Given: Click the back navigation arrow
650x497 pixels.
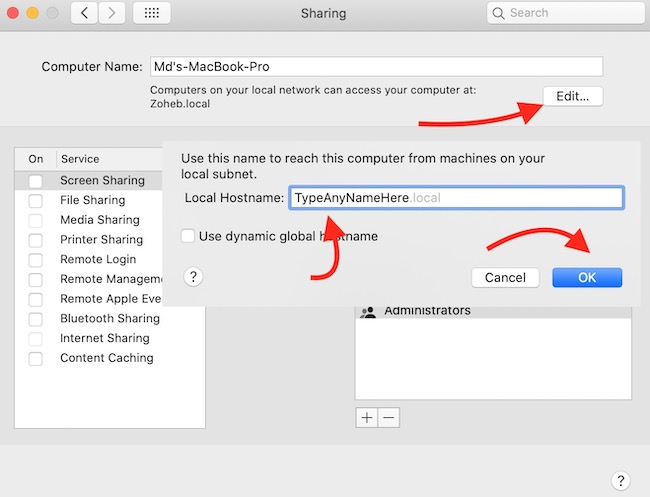Looking at the screenshot, I should tap(84, 14).
